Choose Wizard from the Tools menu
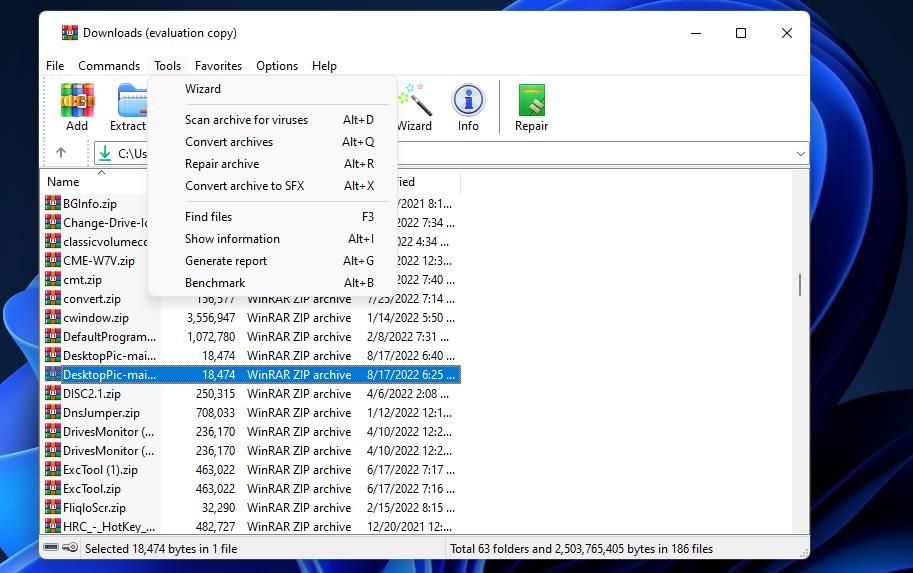 coord(273,89)
